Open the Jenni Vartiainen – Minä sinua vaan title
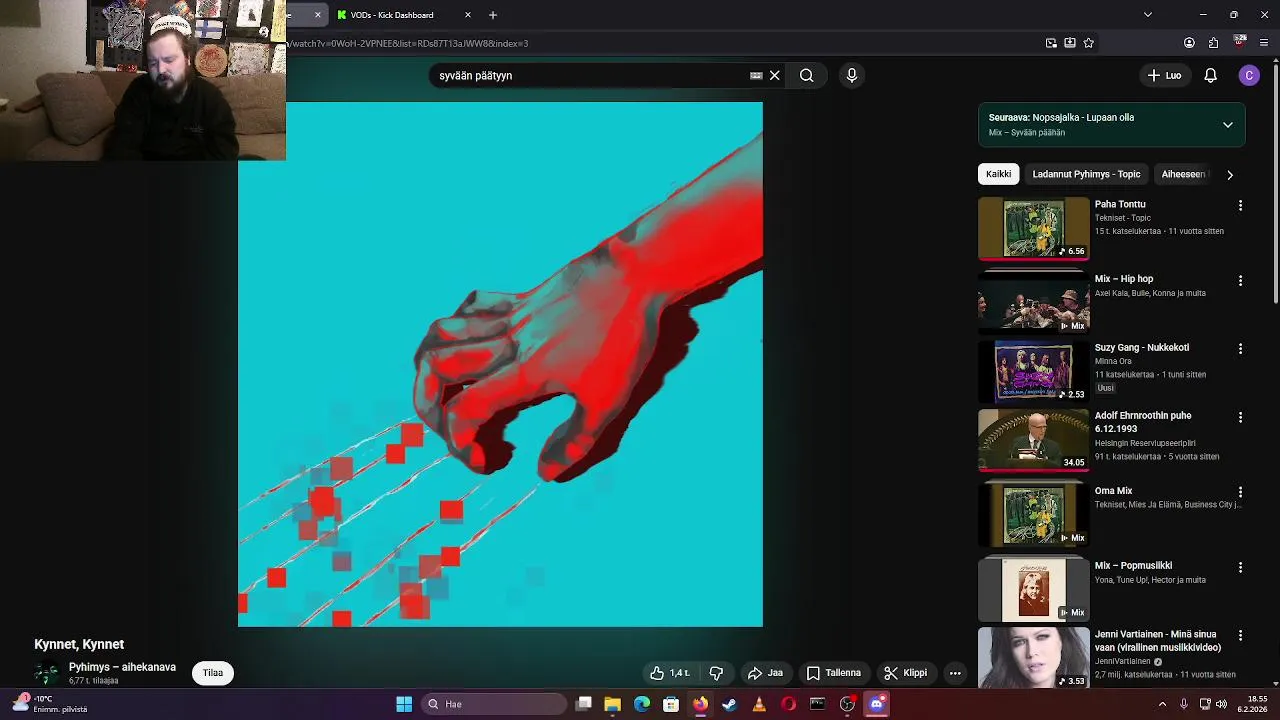Image resolution: width=1280 pixels, height=720 pixels. [1158, 641]
